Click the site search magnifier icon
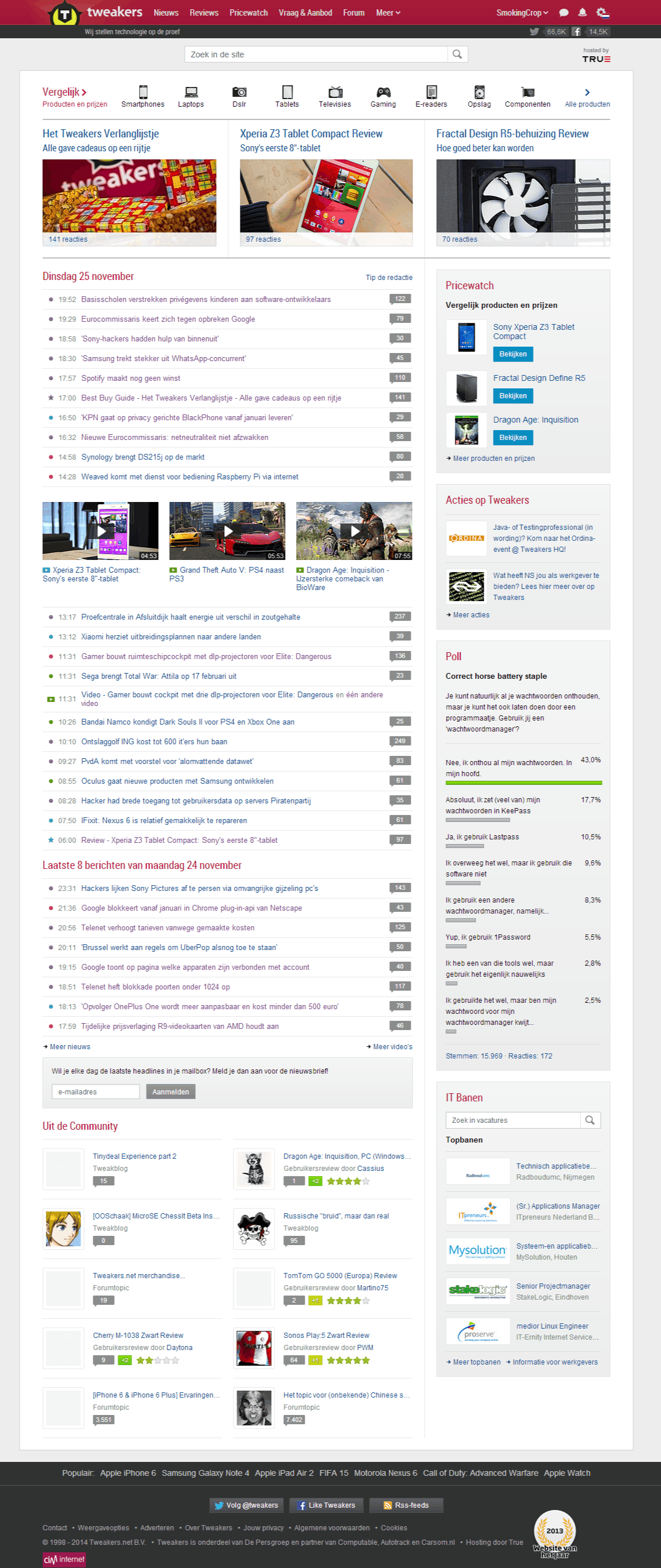Viewport: 661px width, 1568px height. click(457, 54)
